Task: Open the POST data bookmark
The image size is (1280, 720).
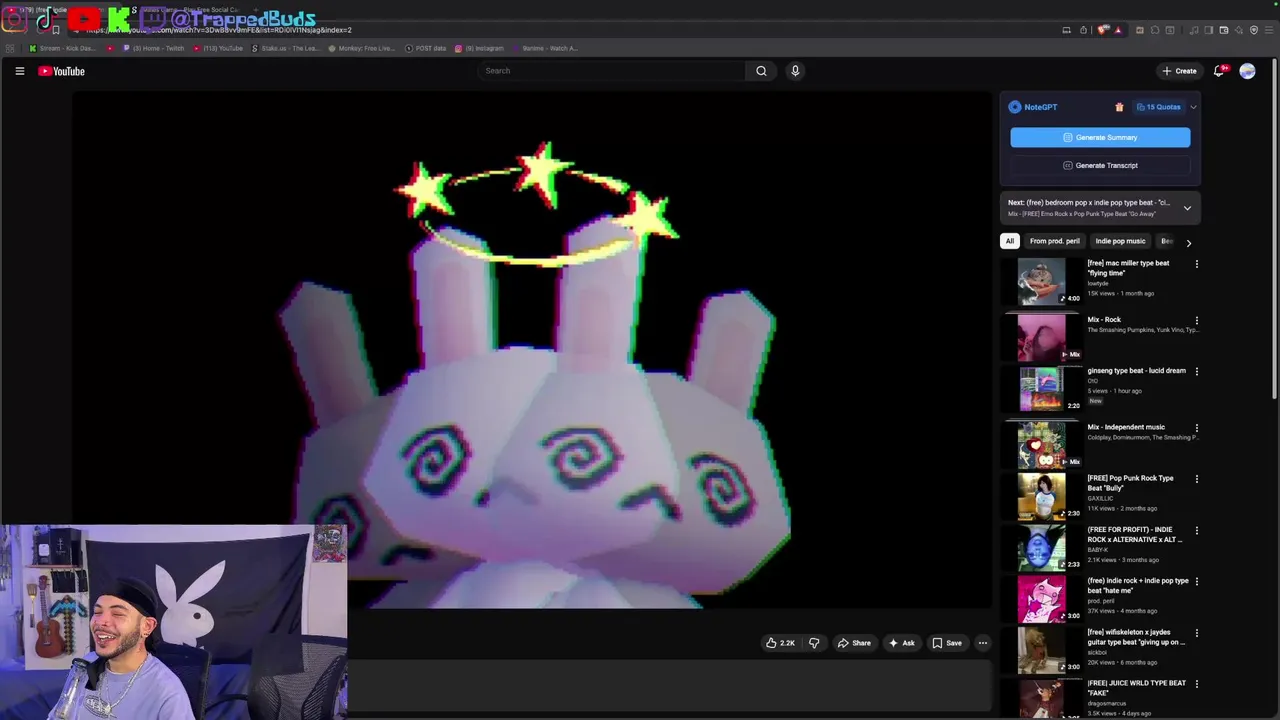Action: pyautogui.click(x=426, y=48)
